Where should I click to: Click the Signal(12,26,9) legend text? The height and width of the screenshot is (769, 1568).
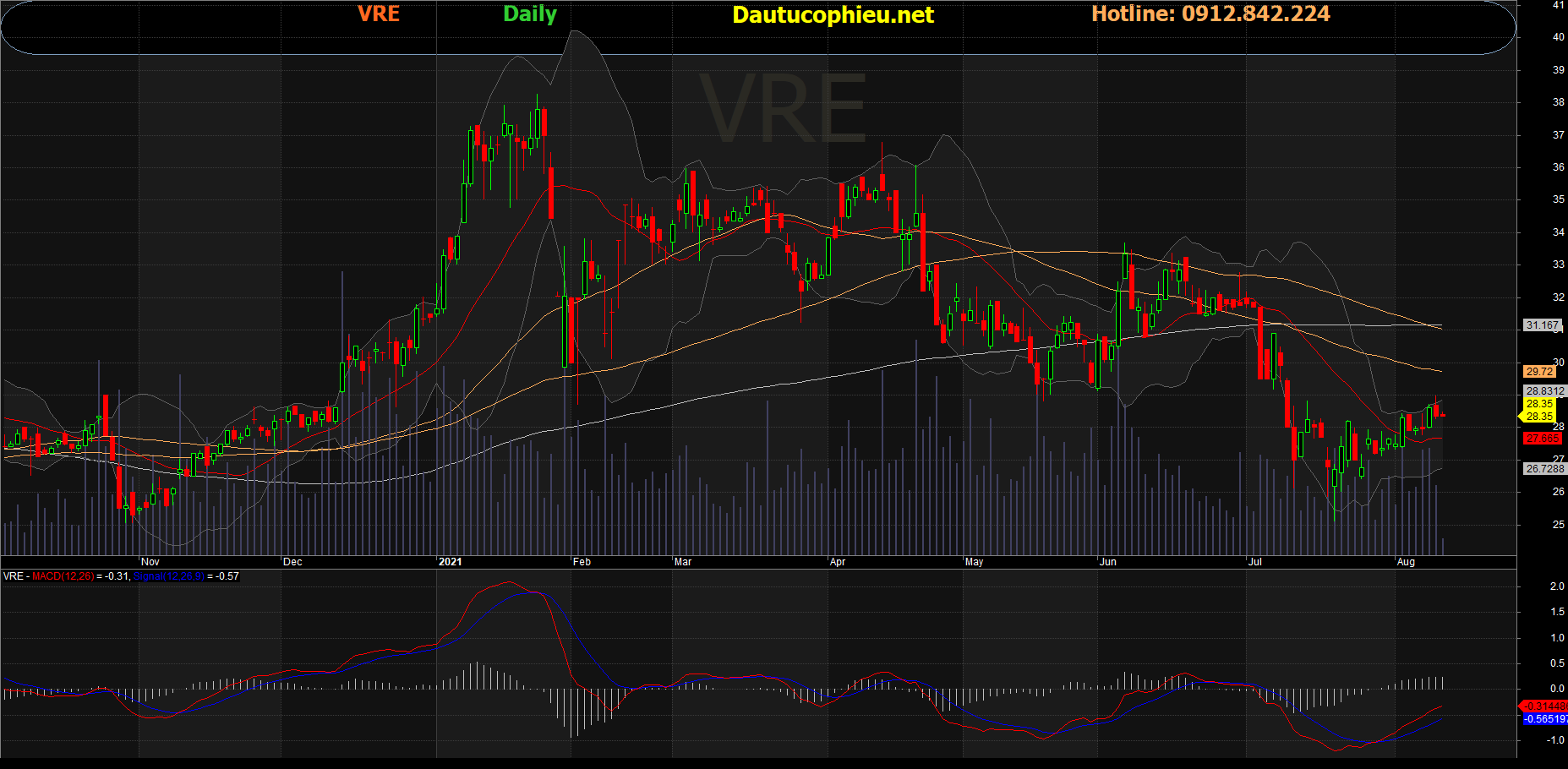169,576
